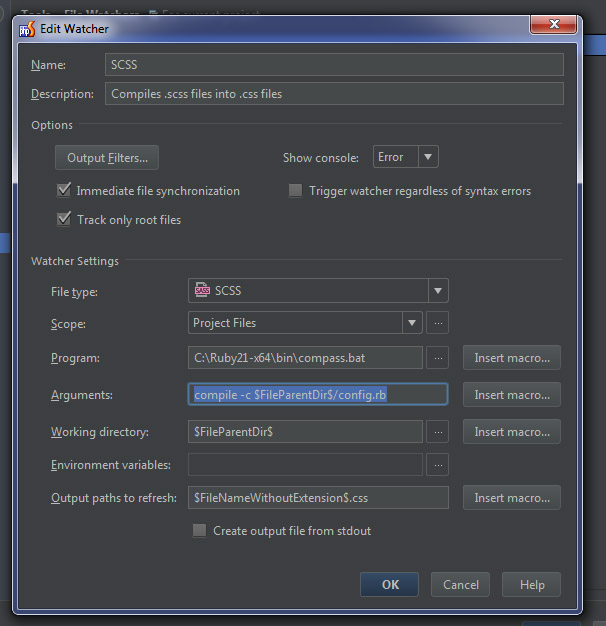
Task: Enable Trigger watcher regardless of syntax errors
Action: [295, 190]
